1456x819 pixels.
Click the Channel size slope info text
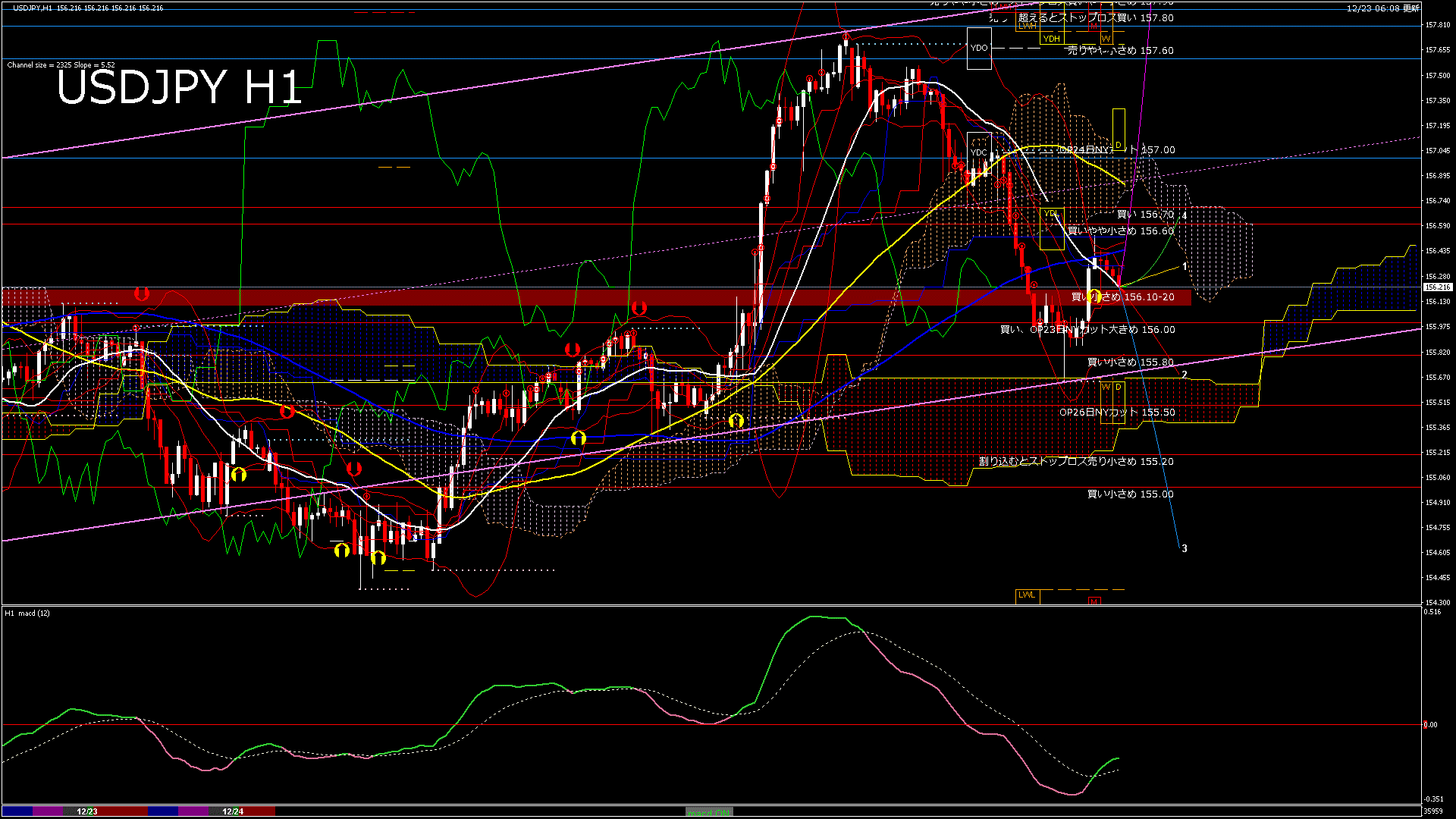coord(61,65)
